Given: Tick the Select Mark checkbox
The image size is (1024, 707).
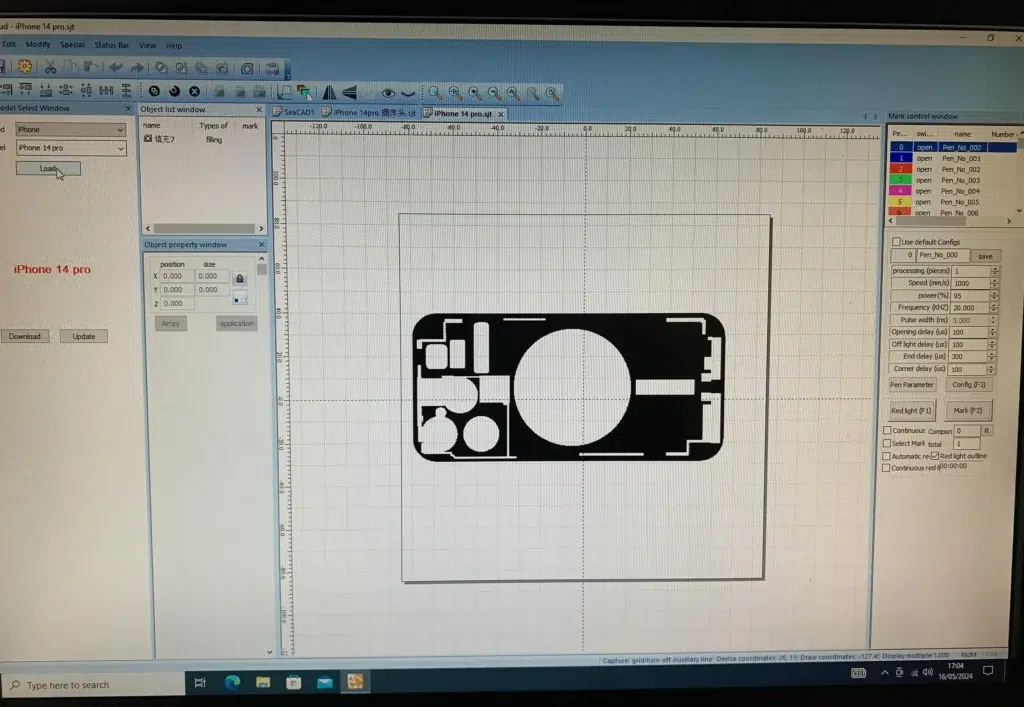Looking at the screenshot, I should coord(887,443).
